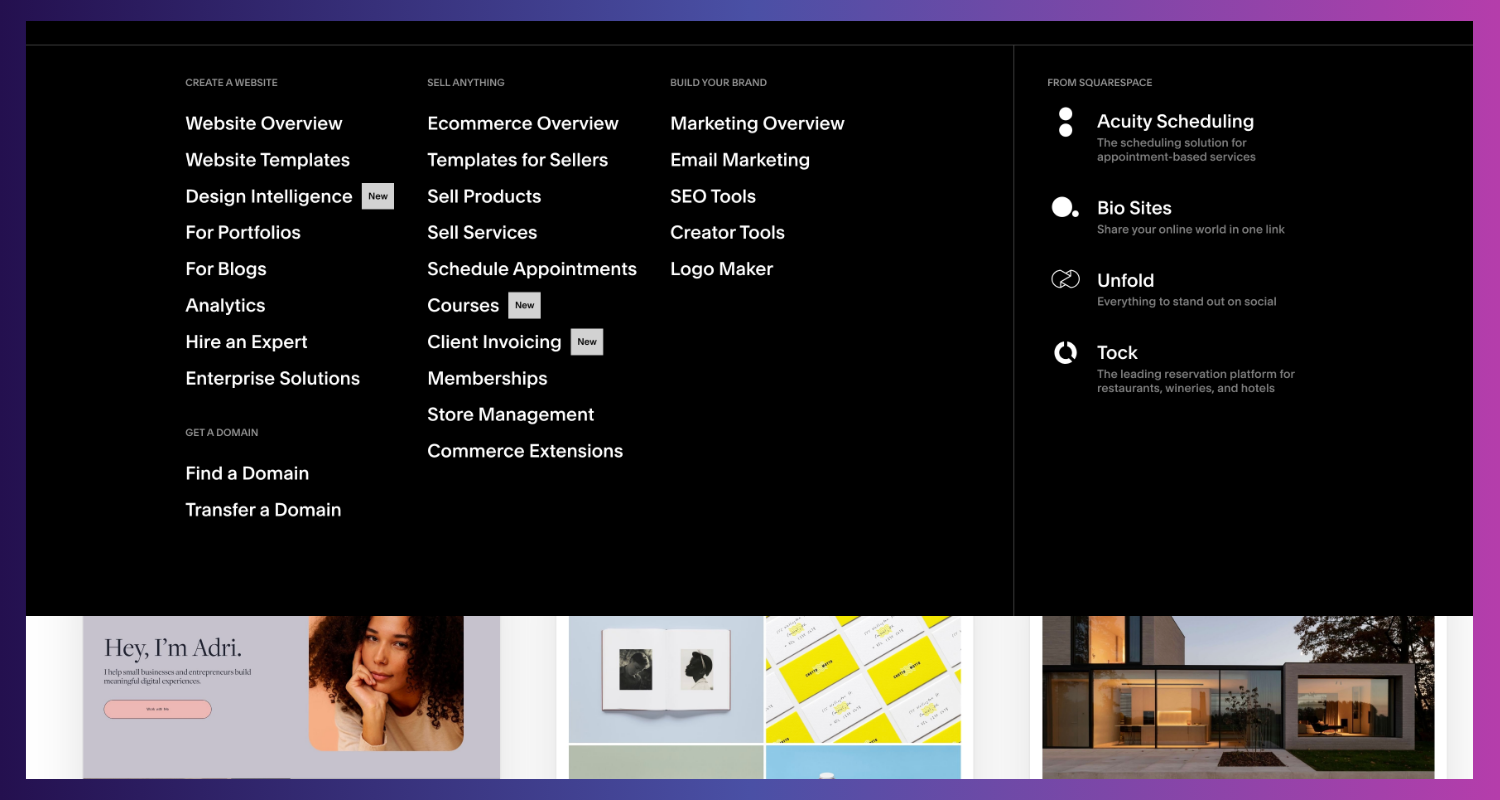Click the New badge beside Courses

click(525, 305)
